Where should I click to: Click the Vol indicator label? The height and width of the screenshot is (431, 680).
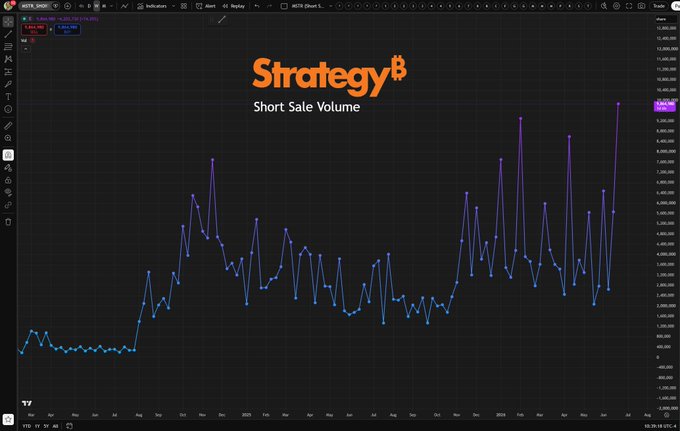point(24,40)
